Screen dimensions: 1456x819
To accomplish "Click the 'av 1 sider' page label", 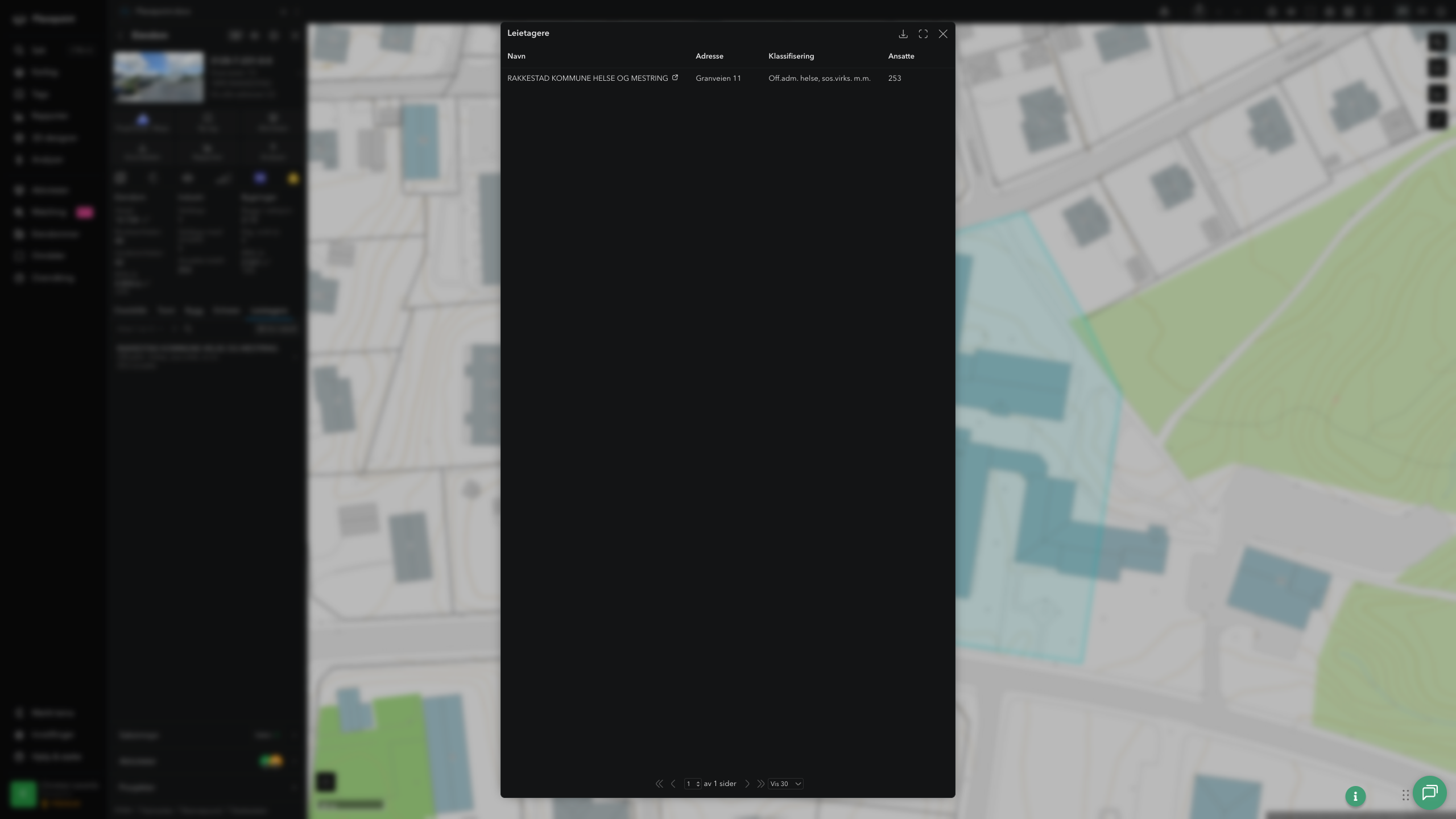I will (720, 784).
